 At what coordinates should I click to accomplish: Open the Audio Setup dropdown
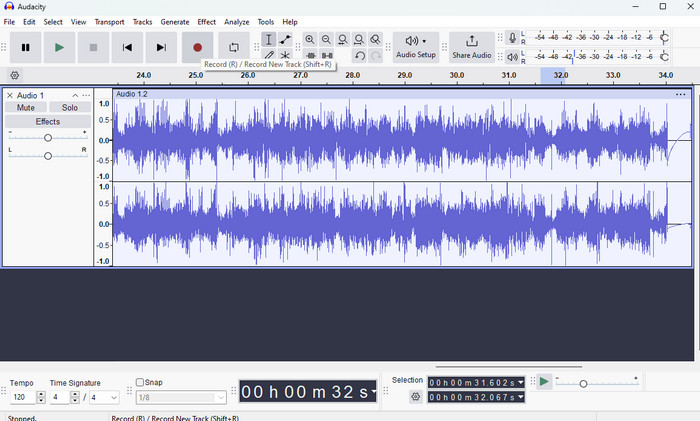(416, 47)
